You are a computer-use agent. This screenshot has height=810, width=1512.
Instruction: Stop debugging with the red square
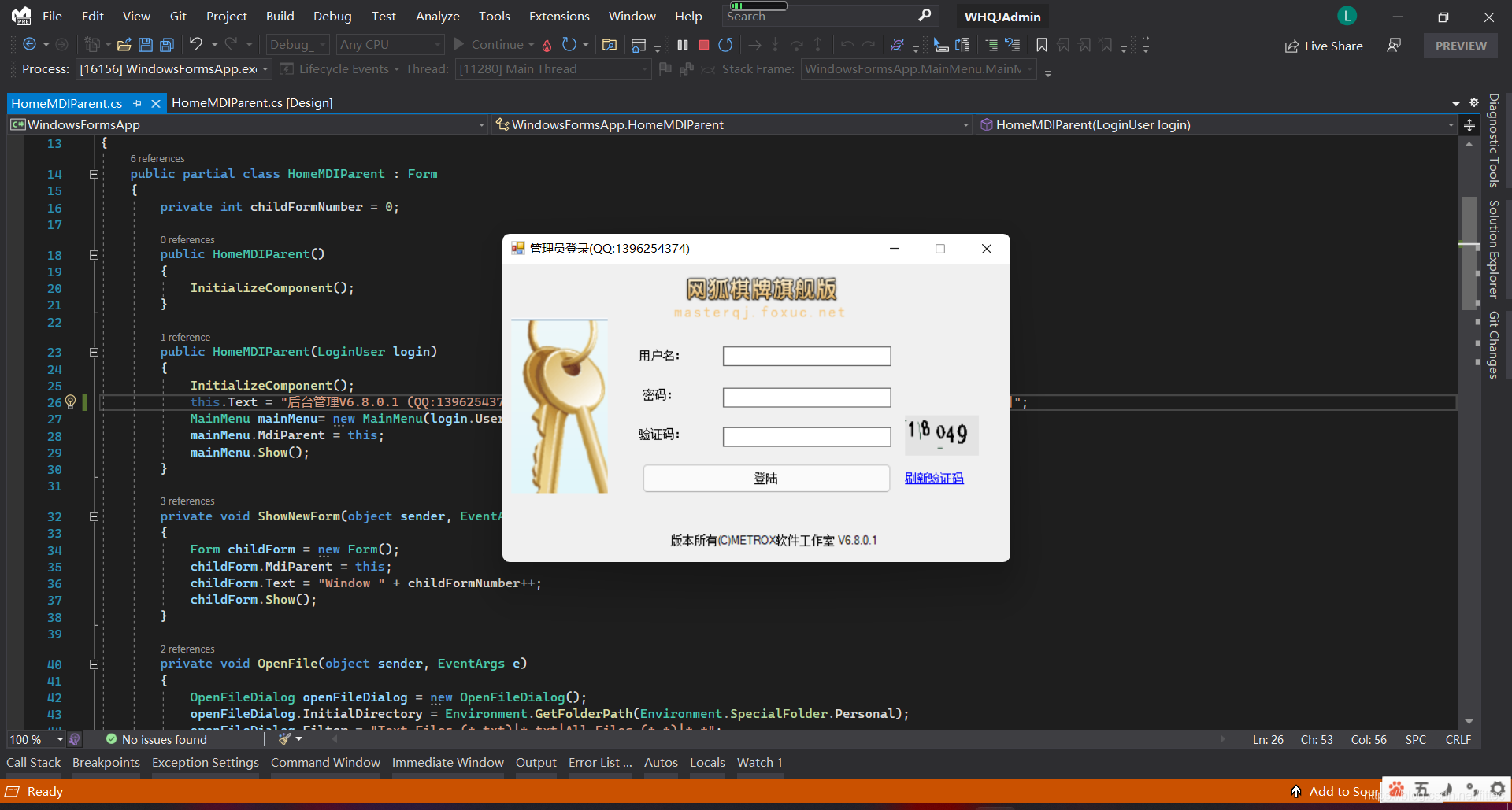coord(704,45)
